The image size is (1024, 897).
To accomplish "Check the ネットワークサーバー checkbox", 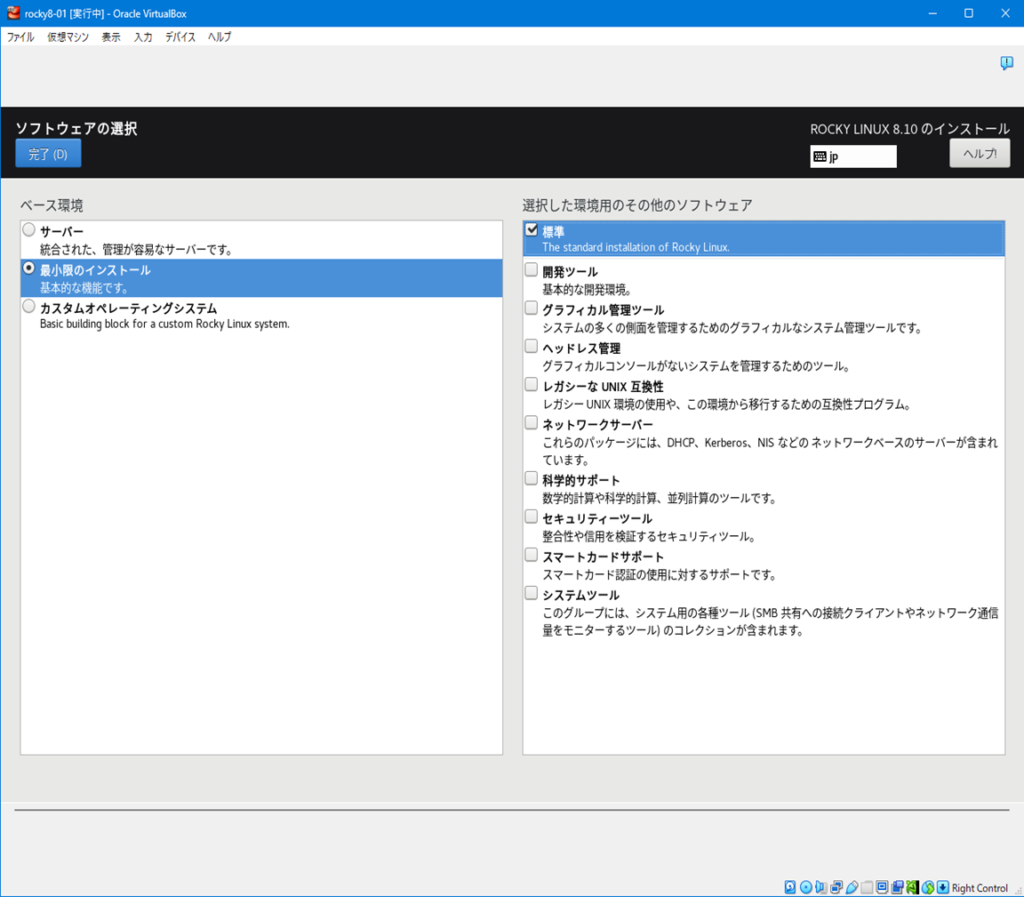I will 532,423.
